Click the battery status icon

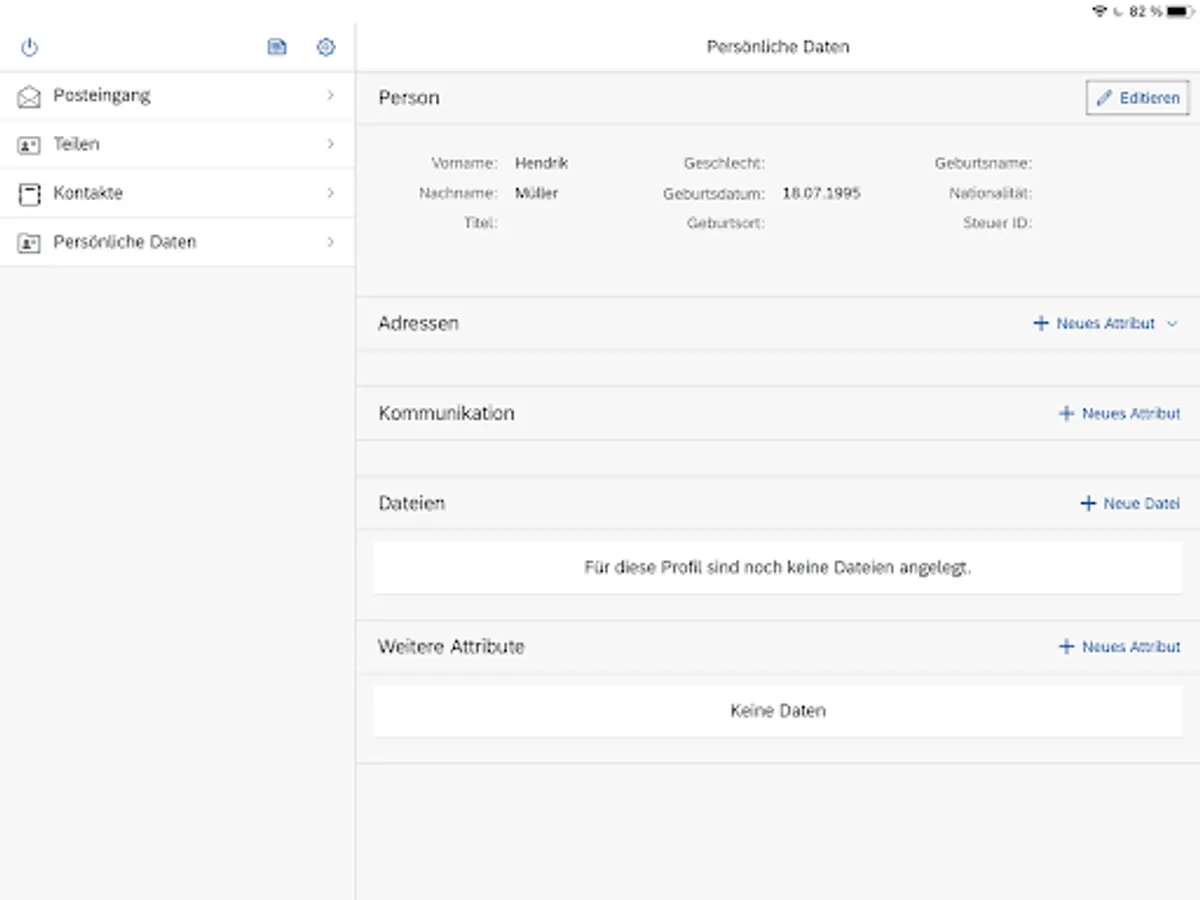(x=1180, y=11)
